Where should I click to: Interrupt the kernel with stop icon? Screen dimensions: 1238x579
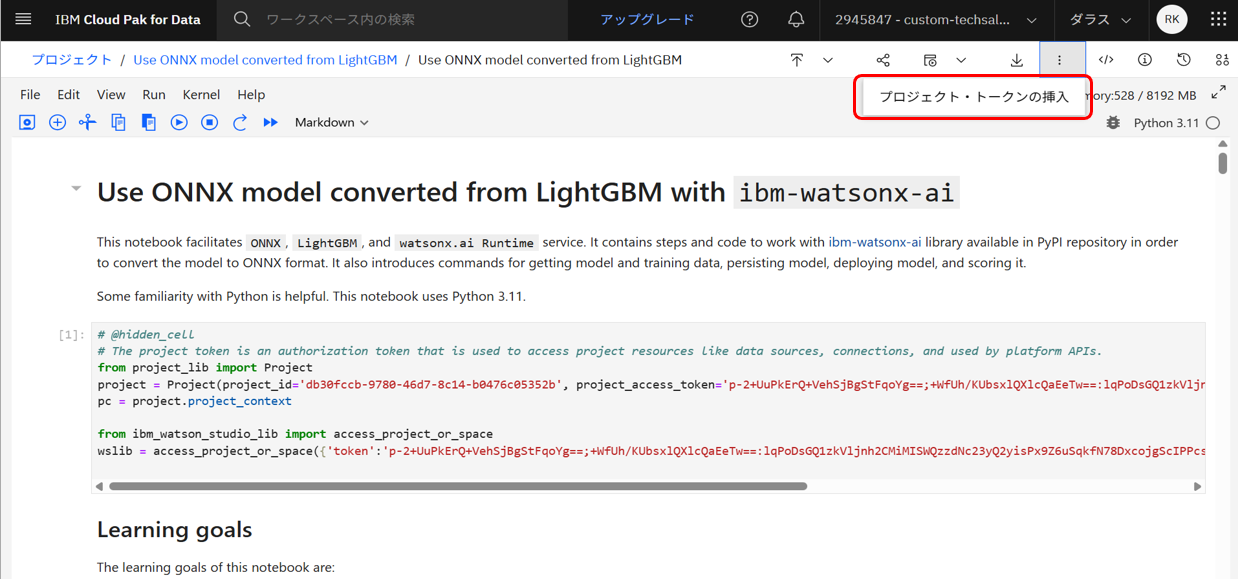pyautogui.click(x=209, y=122)
